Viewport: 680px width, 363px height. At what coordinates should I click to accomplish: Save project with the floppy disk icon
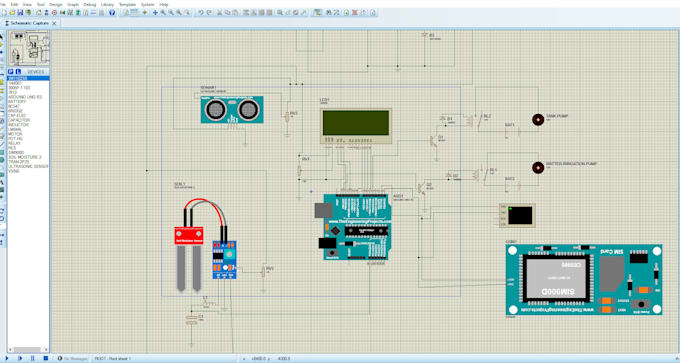(x=20, y=13)
